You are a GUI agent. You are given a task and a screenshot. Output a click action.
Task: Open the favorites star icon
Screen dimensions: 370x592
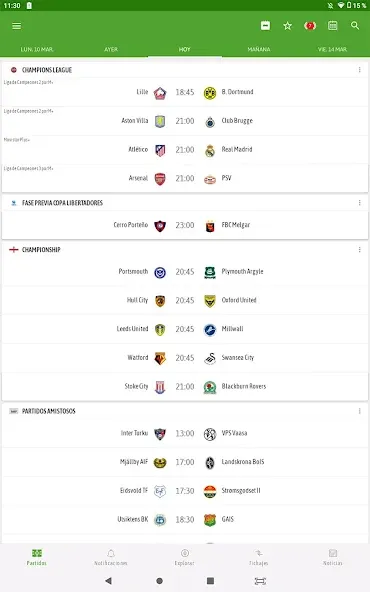[x=287, y=26]
